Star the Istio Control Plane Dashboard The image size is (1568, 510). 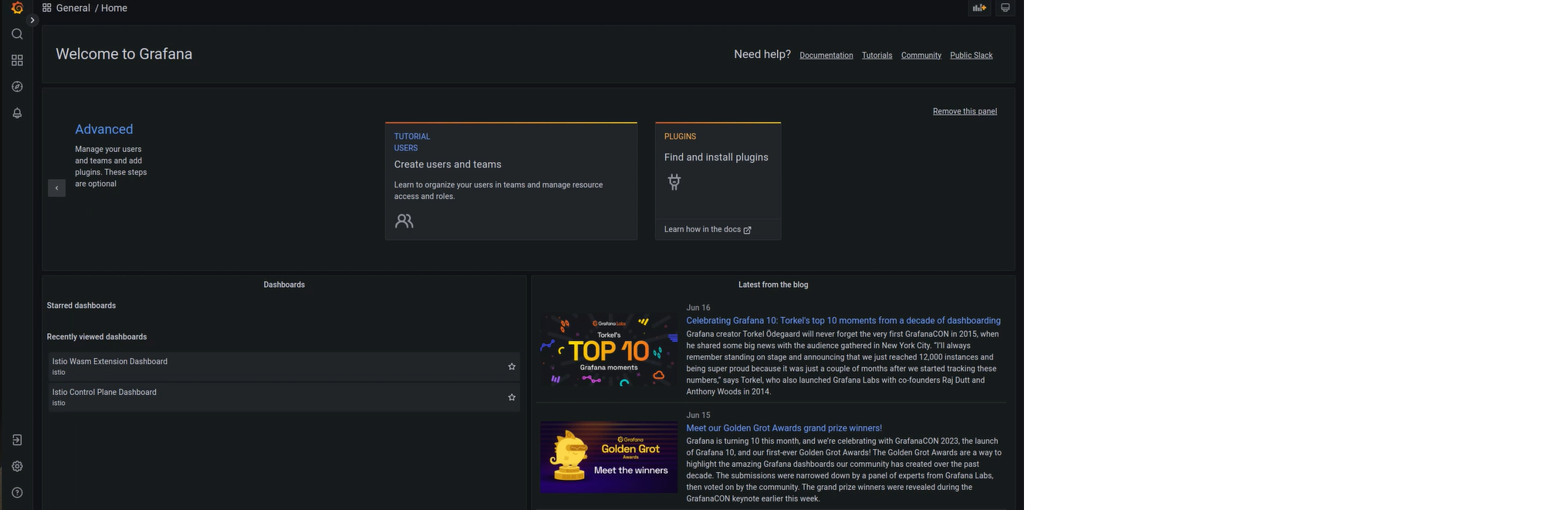coord(512,397)
